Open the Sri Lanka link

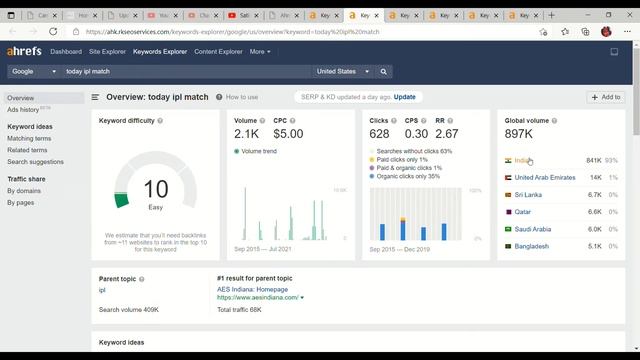pos(528,195)
